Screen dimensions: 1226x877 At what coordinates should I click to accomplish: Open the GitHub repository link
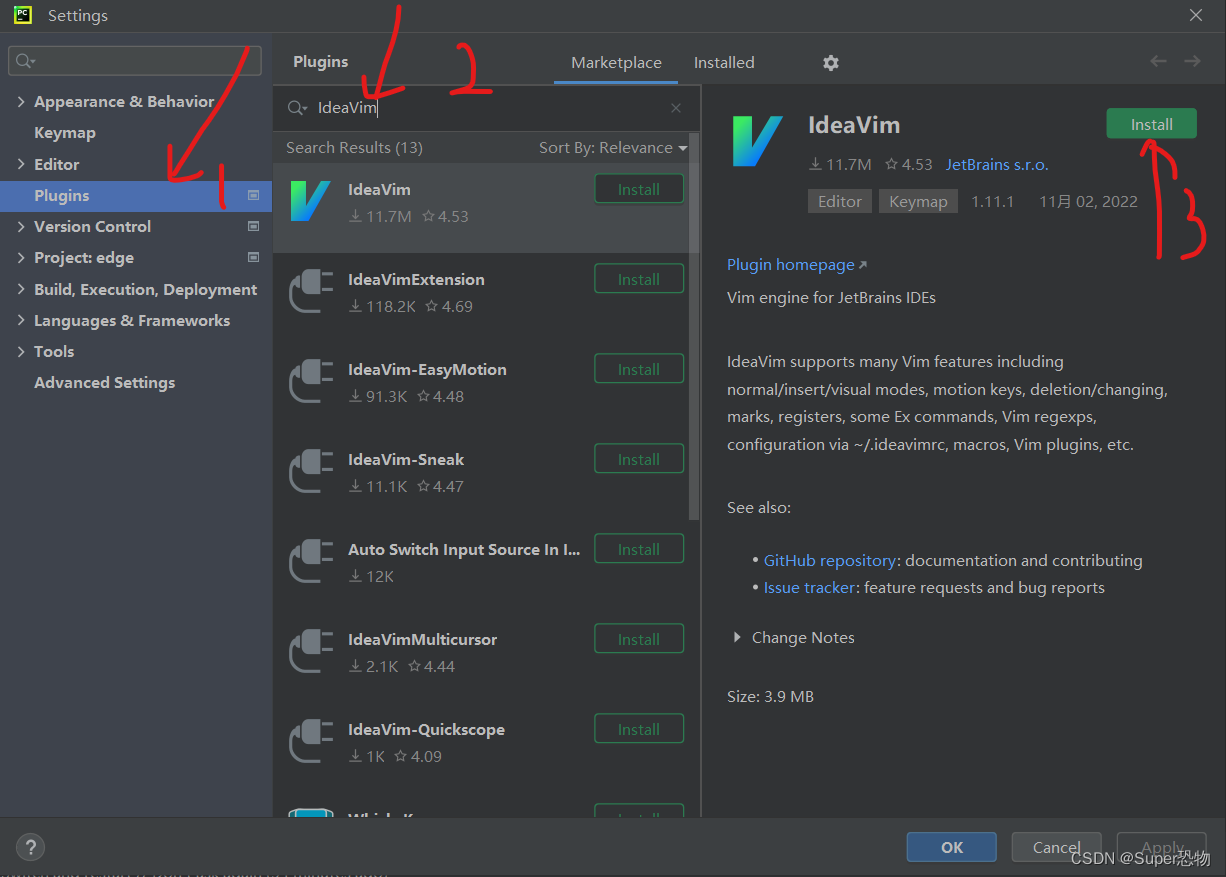(x=830, y=561)
